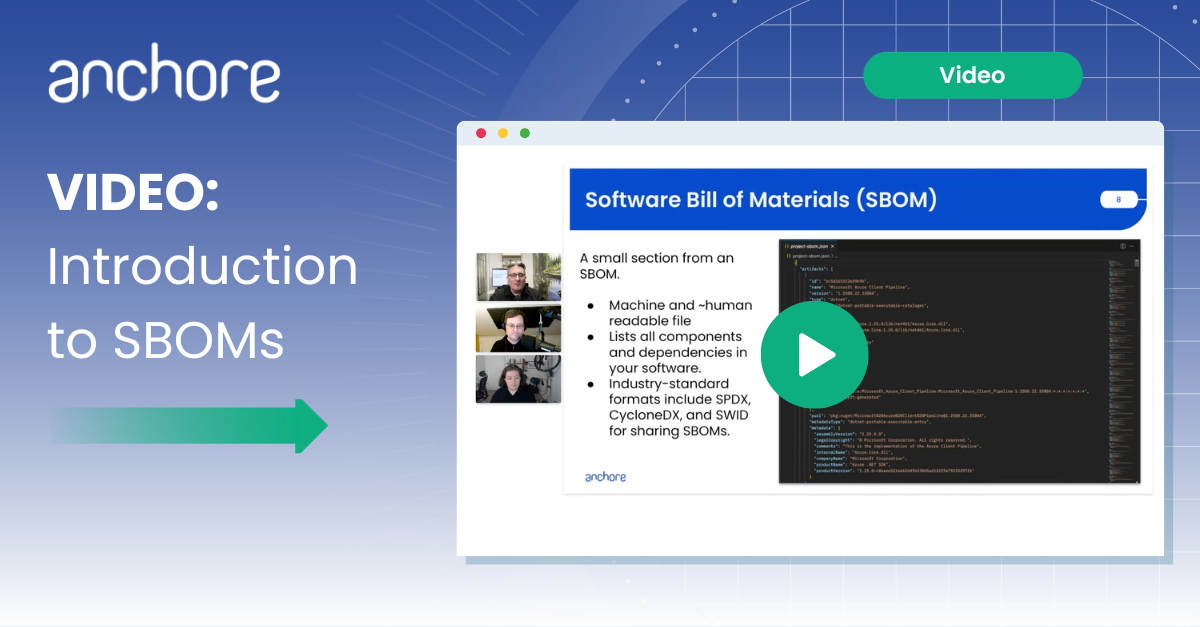Click the "VIDEO: Introduction to SBOMs" heading
Image resolution: width=1200 pixels, height=627 pixels.
200,267
